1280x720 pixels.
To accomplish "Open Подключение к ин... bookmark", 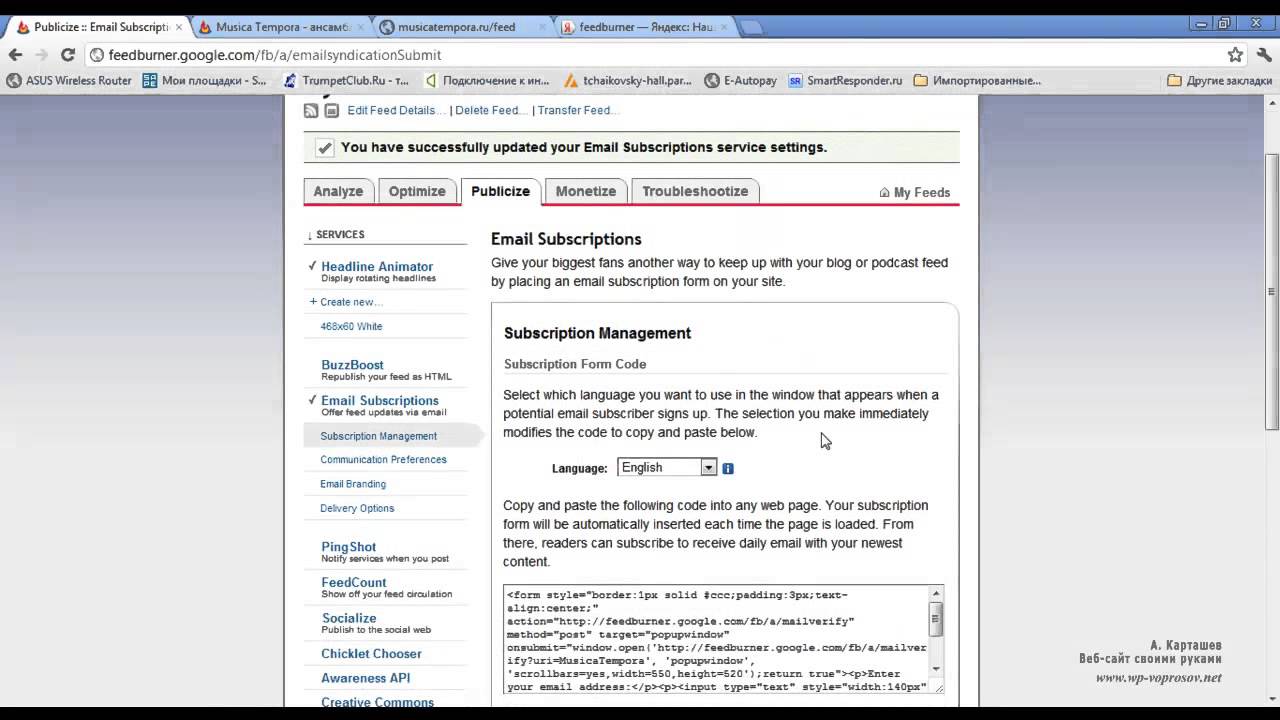I will (486, 80).
